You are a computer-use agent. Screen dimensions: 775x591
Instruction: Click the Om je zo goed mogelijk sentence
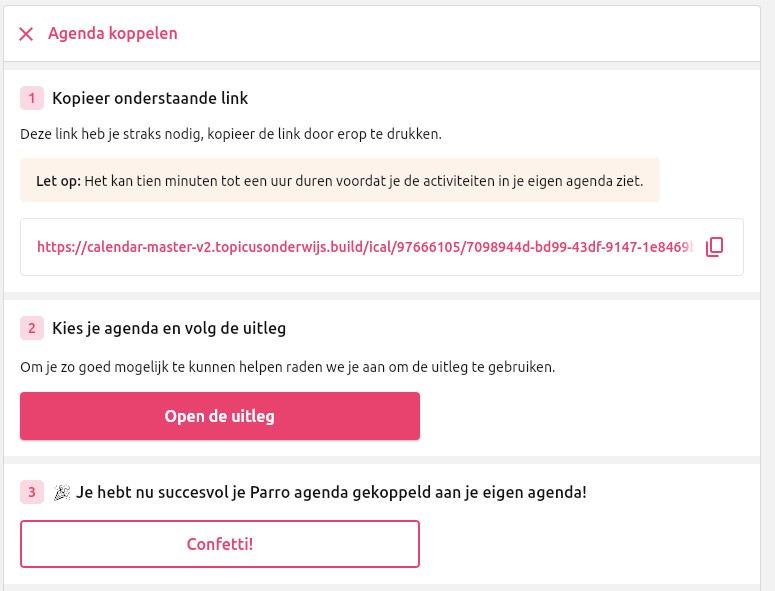click(288, 367)
